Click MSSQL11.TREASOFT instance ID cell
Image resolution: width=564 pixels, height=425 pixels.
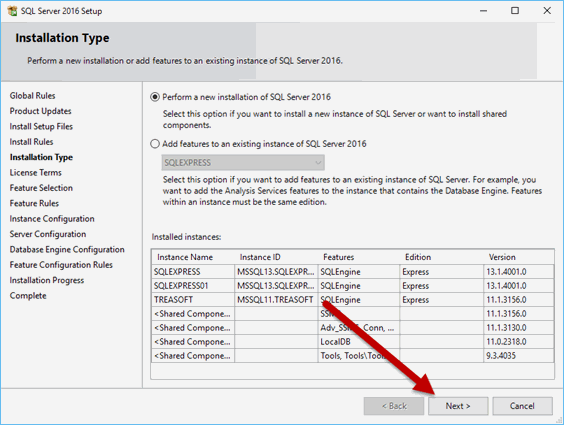point(276,300)
